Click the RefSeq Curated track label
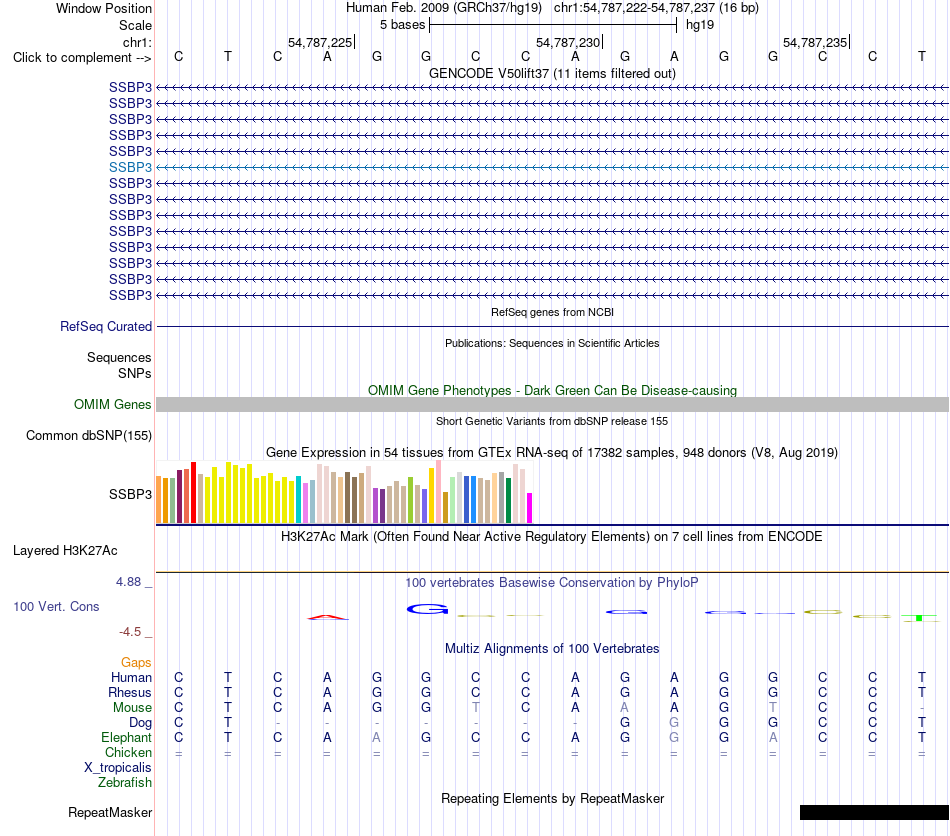This screenshot has height=836, width=950. point(106,327)
